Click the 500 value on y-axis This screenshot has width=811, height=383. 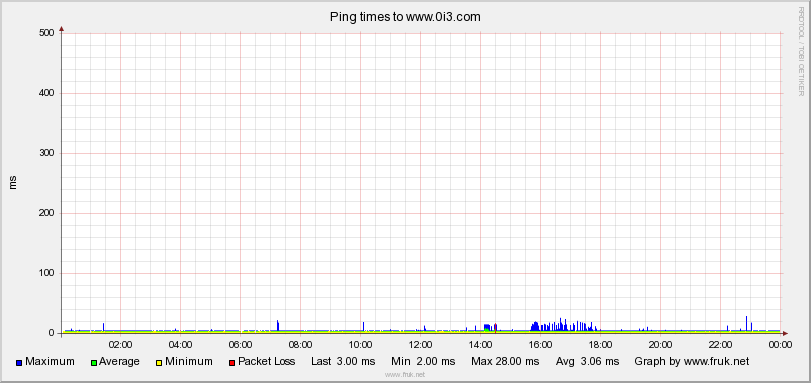(47, 33)
